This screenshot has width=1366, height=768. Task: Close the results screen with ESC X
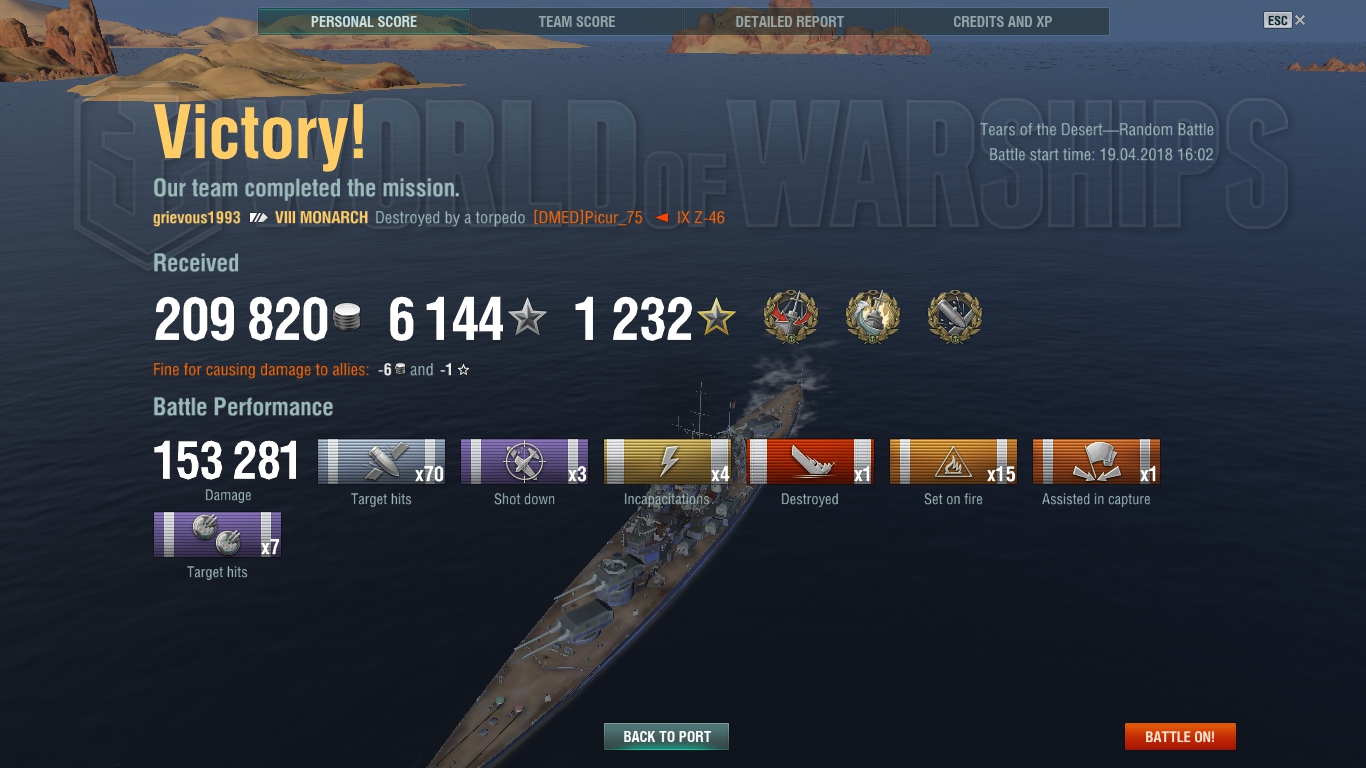[x=1285, y=20]
